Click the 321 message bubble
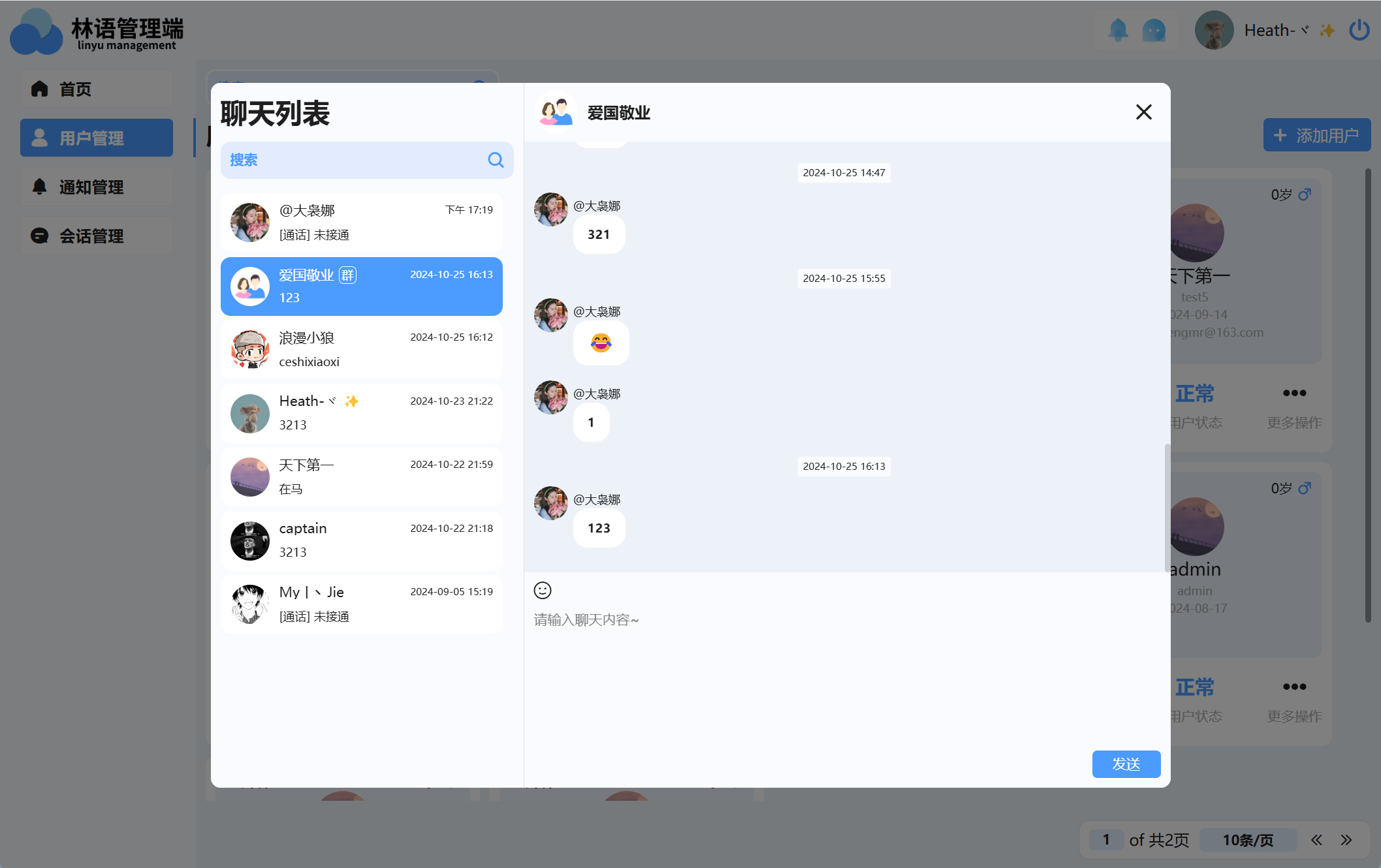 click(599, 234)
